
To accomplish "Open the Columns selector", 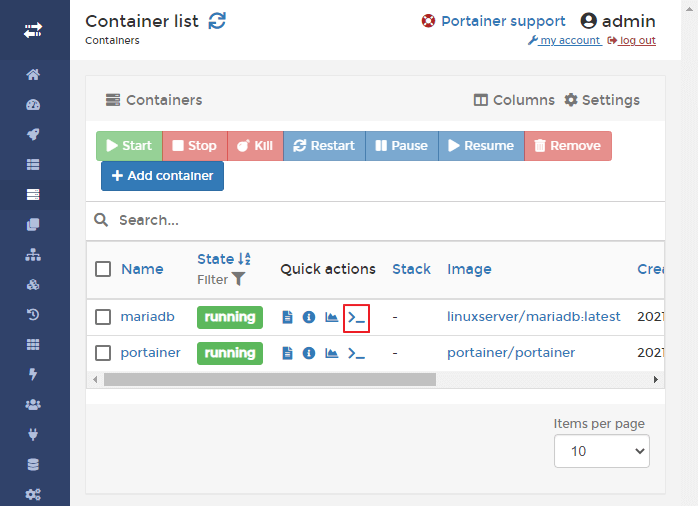I will pos(514,100).
